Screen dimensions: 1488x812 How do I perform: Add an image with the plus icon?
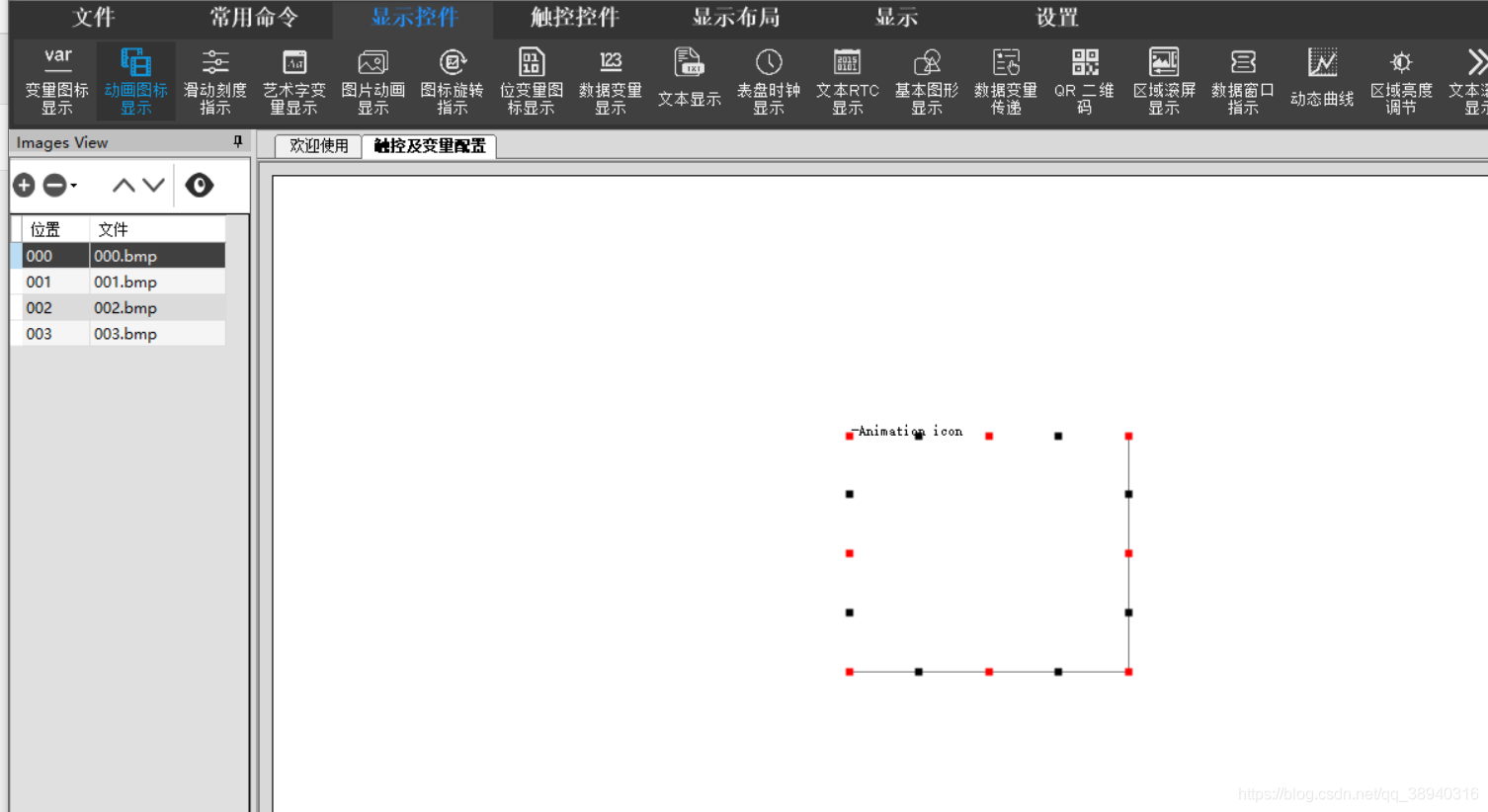25,185
